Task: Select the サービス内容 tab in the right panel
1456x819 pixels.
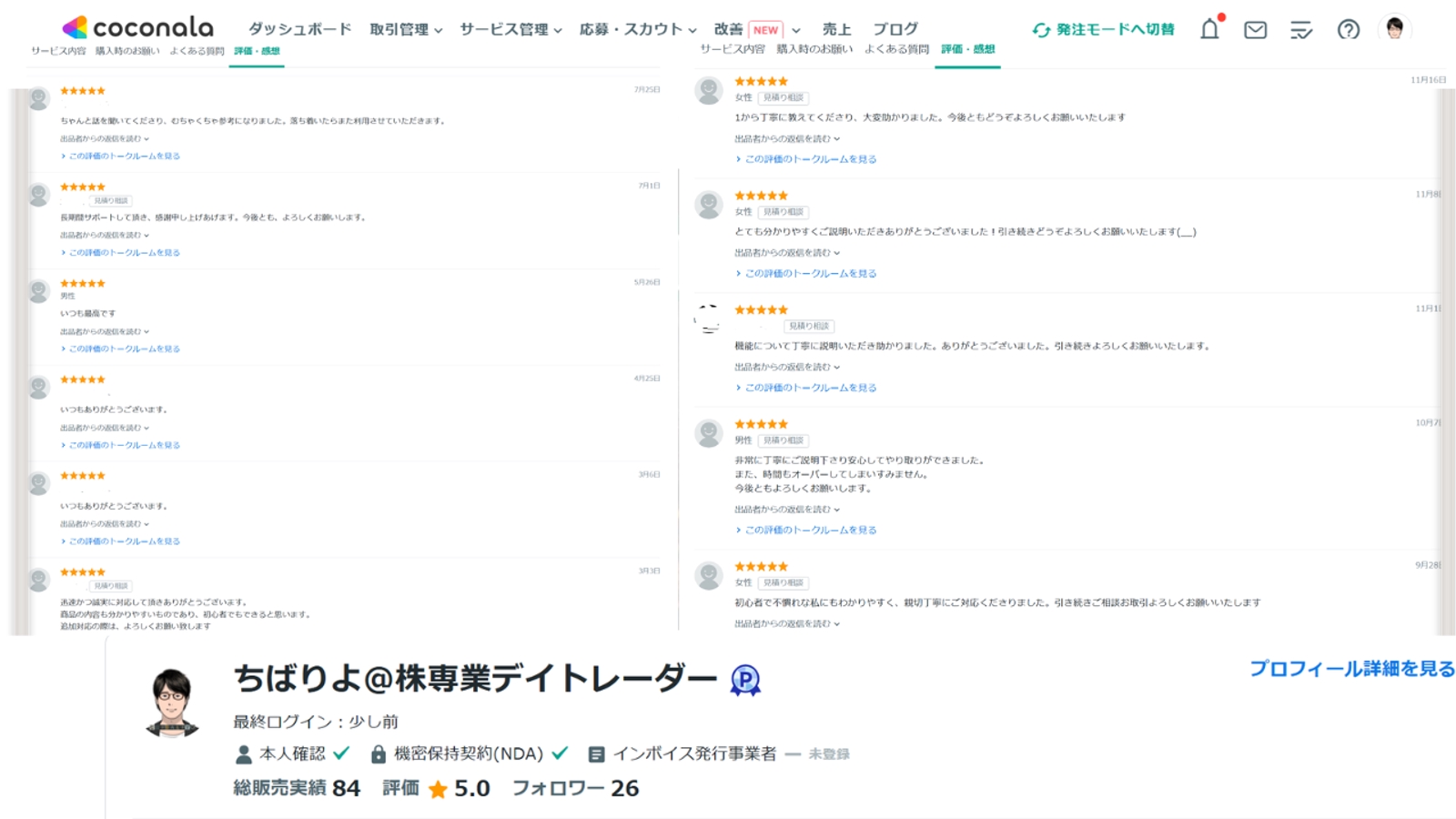Action: pyautogui.click(x=733, y=49)
